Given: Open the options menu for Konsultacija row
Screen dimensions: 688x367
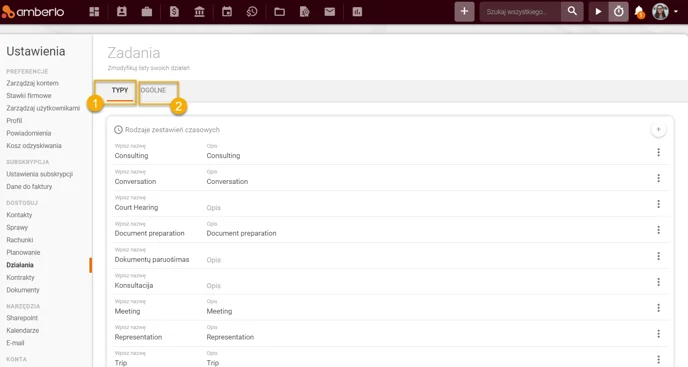Looking at the screenshot, I should [658, 282].
